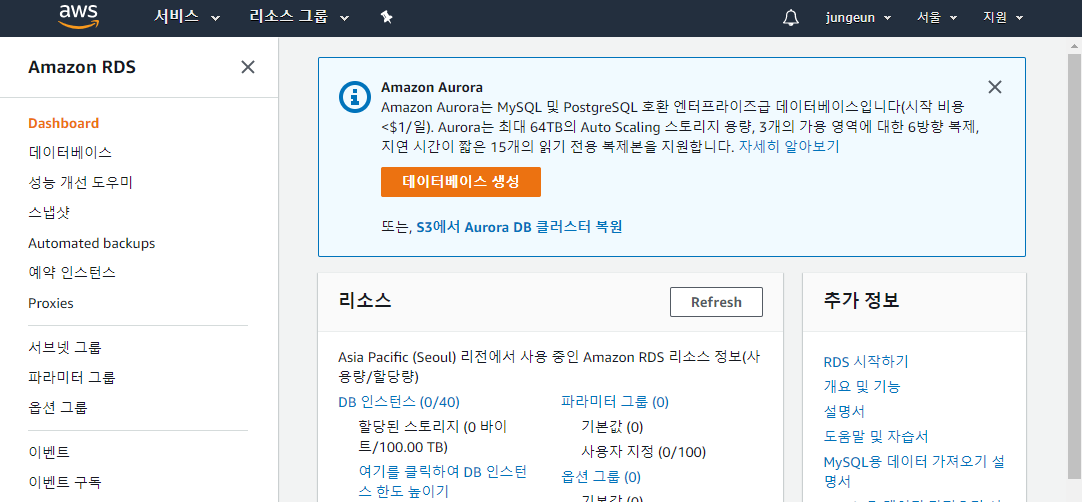
Task: Click 기본값 (0) under 파라미터 그룹
Action: [612, 427]
